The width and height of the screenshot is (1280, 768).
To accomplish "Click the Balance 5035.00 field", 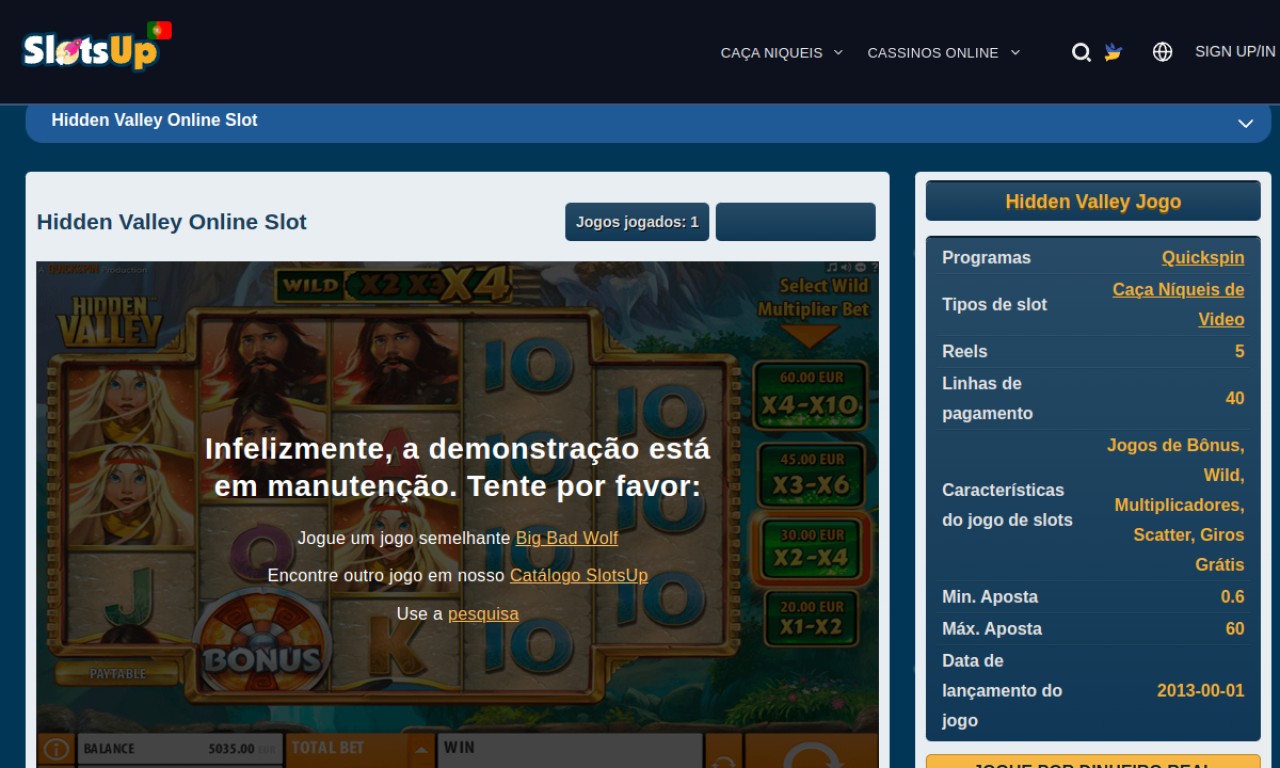I will [x=180, y=749].
